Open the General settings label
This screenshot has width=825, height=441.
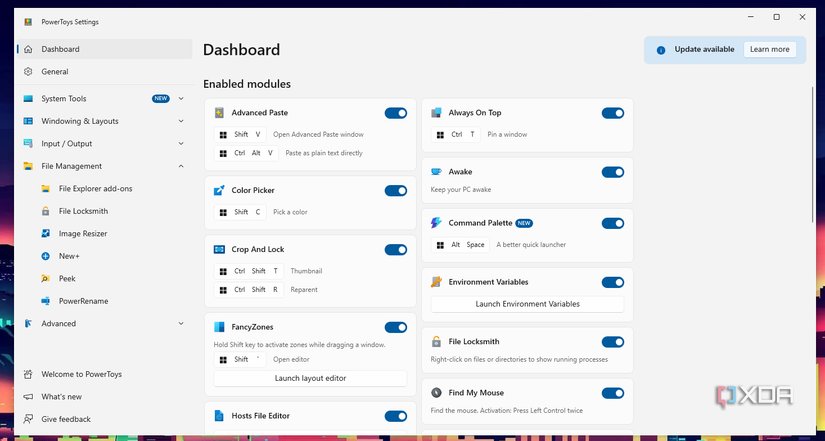pyautogui.click(x=55, y=72)
